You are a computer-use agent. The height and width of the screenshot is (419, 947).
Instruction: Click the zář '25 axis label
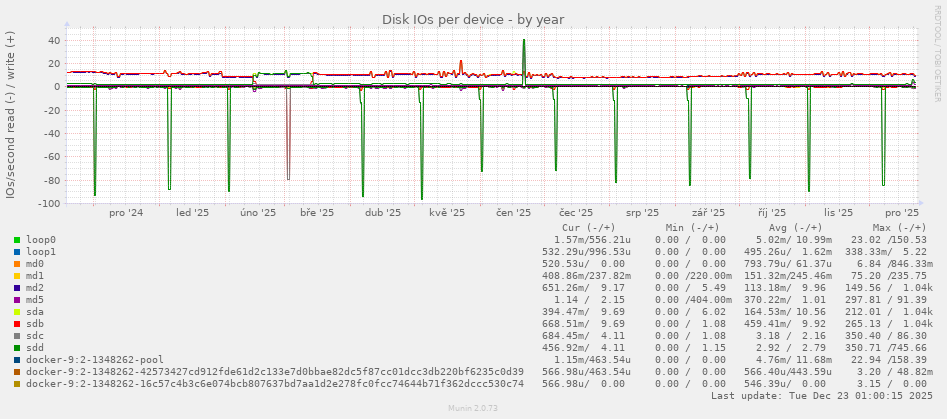point(708,213)
